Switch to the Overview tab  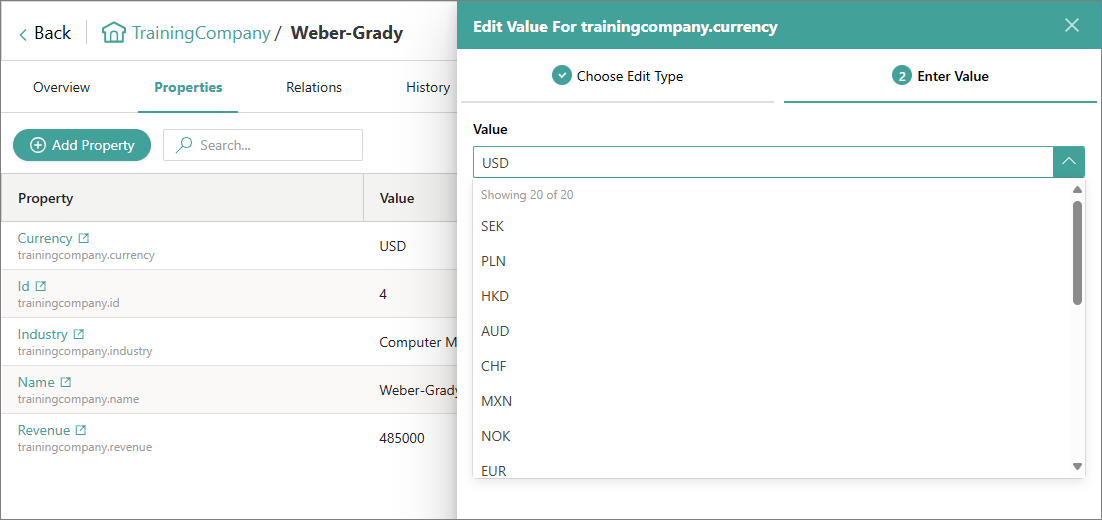(62, 87)
